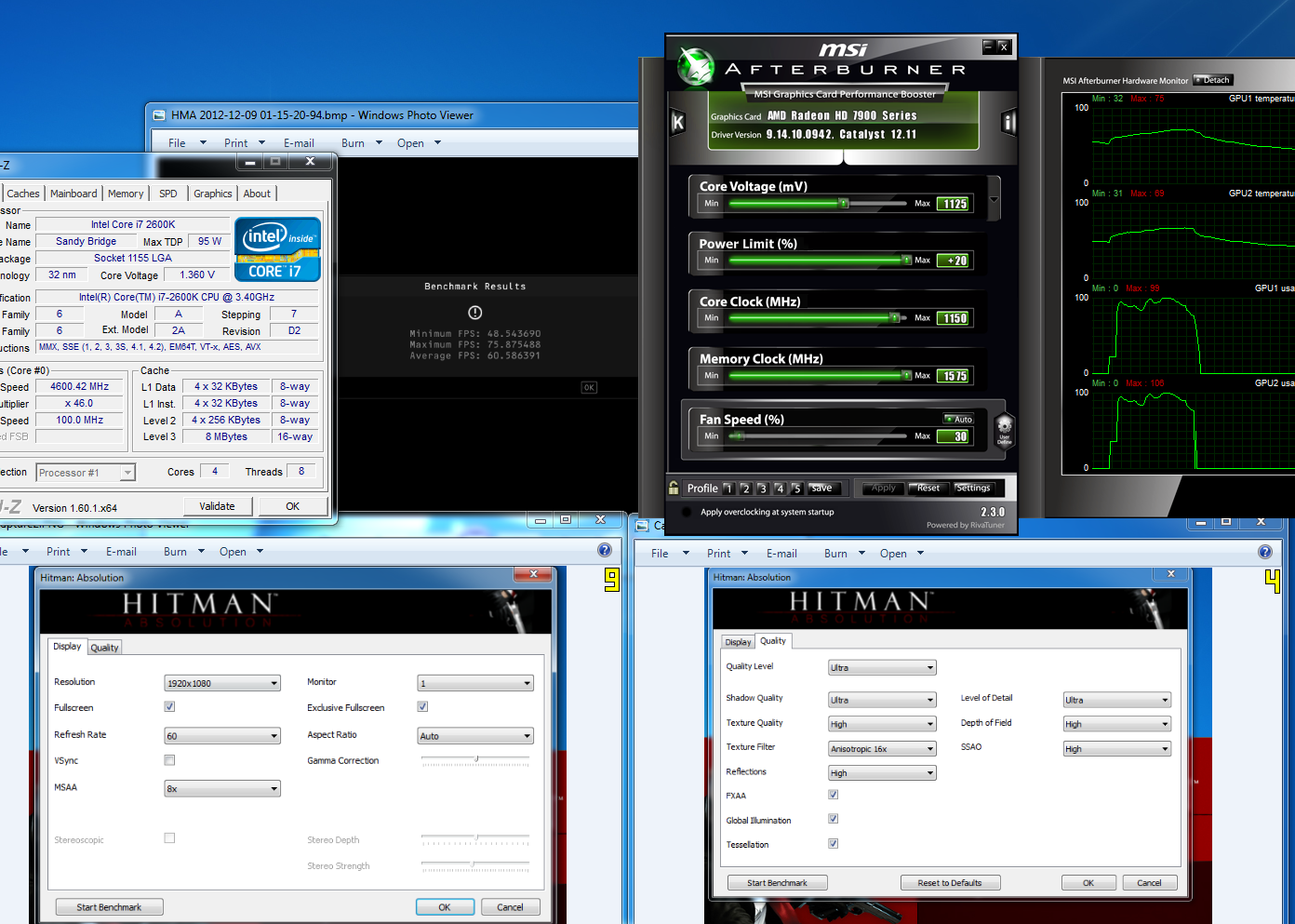Image resolution: width=1295 pixels, height=924 pixels.
Task: Toggle the Exclusive Fullscreen checkbox
Action: pyautogui.click(x=422, y=706)
